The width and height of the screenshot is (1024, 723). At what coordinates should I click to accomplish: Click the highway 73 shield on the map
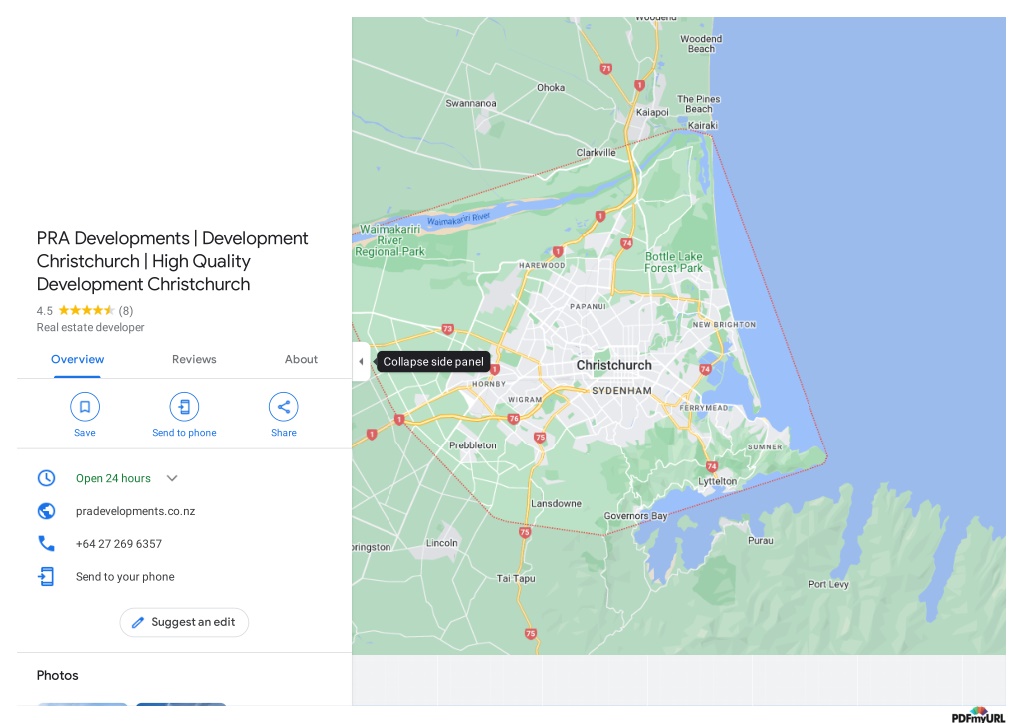[x=447, y=329]
